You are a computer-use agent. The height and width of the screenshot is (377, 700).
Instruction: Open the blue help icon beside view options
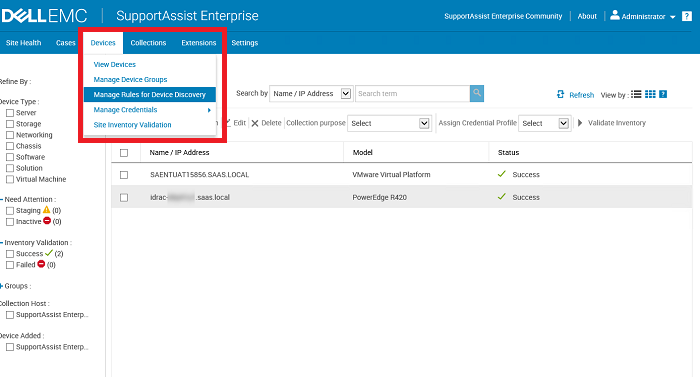[663, 94]
